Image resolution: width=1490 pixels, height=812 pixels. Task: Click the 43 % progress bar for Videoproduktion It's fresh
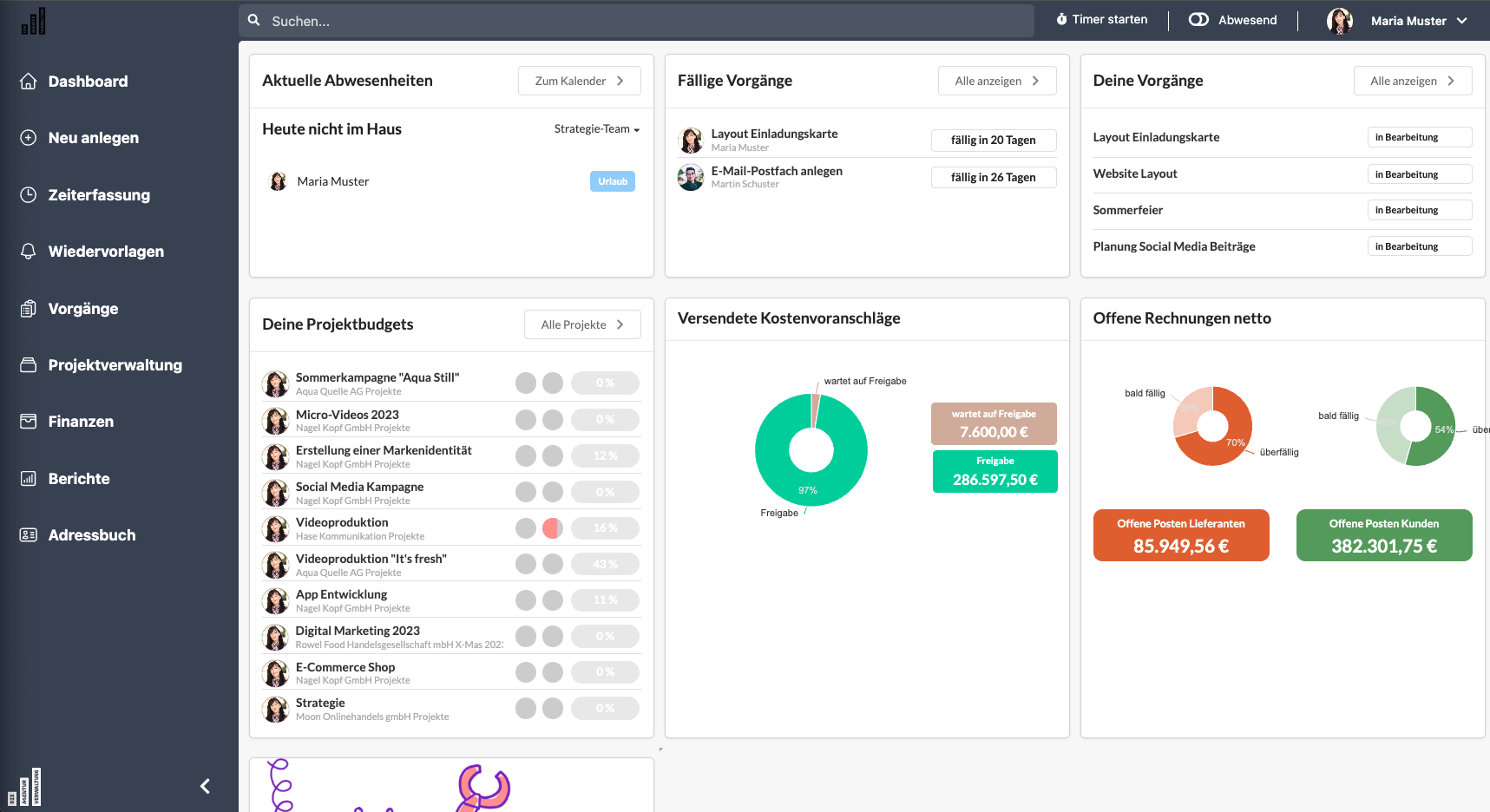(x=605, y=564)
